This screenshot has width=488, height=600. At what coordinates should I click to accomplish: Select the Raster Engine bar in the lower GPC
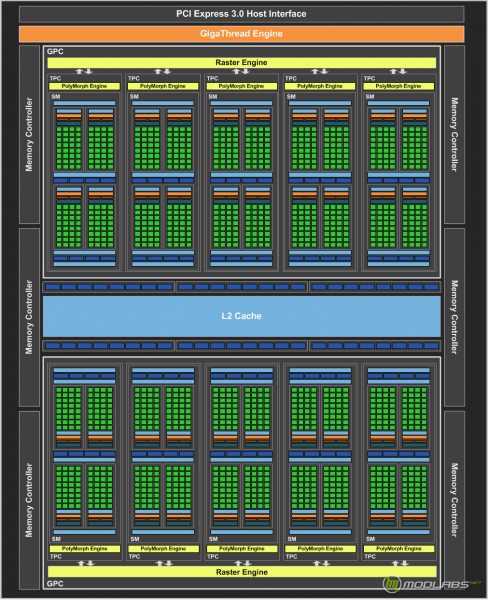242,572
